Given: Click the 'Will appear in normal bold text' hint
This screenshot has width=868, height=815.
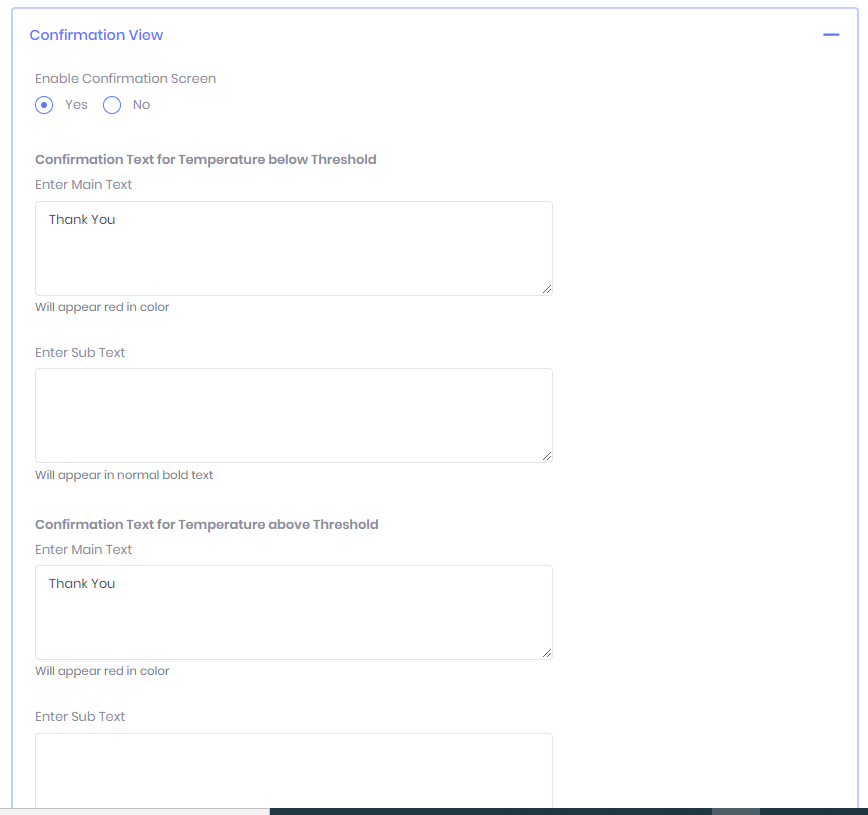Looking at the screenshot, I should coord(124,475).
